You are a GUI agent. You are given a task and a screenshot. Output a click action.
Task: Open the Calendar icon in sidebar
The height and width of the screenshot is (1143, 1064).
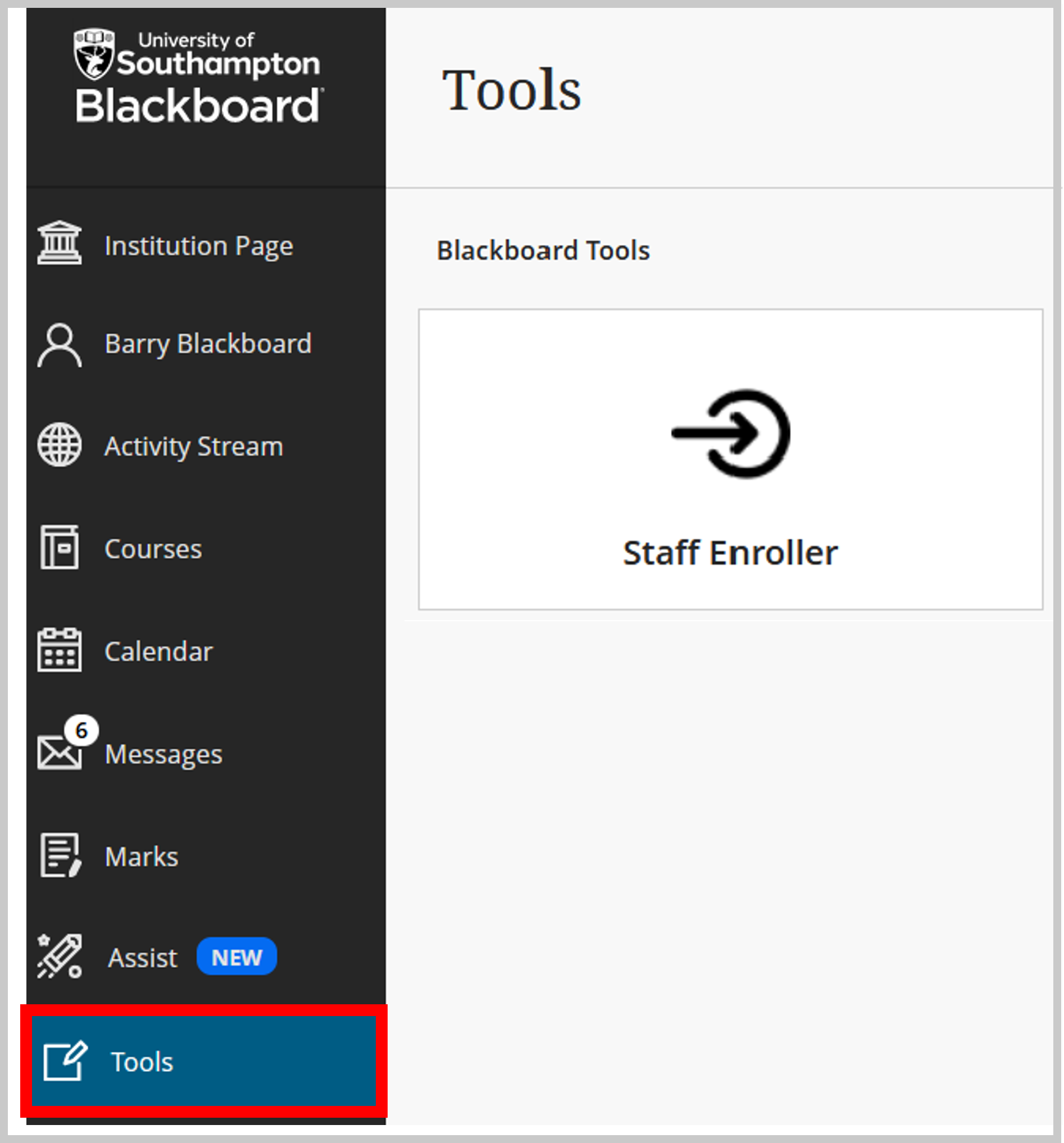tap(59, 650)
